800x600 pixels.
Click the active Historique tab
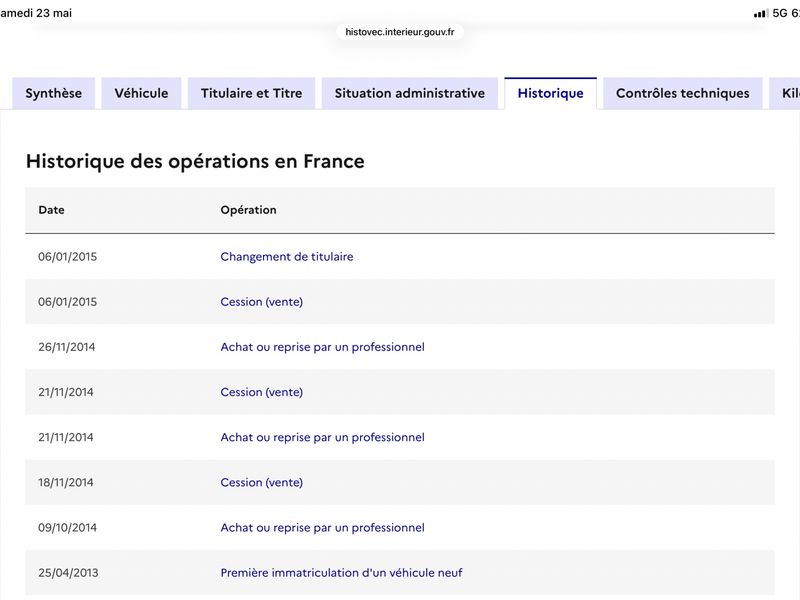tap(551, 93)
